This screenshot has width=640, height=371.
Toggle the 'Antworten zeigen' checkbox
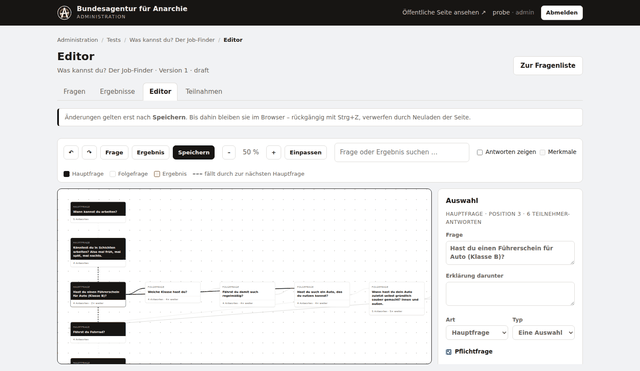point(480,152)
